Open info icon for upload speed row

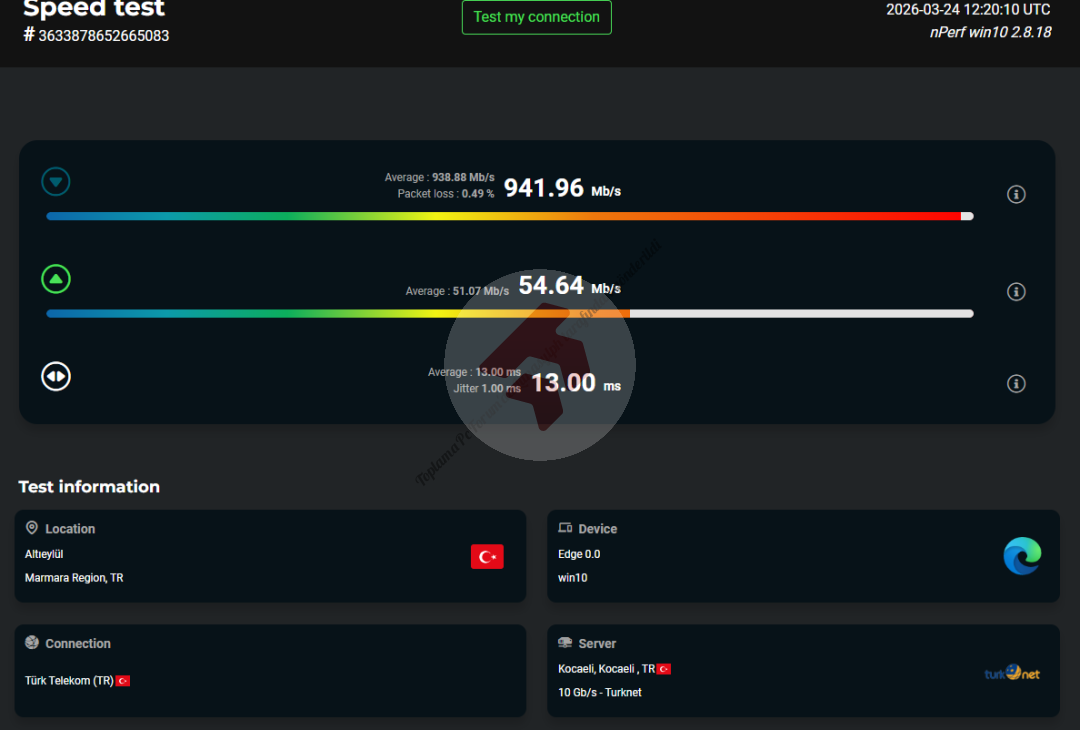pyautogui.click(x=1016, y=291)
